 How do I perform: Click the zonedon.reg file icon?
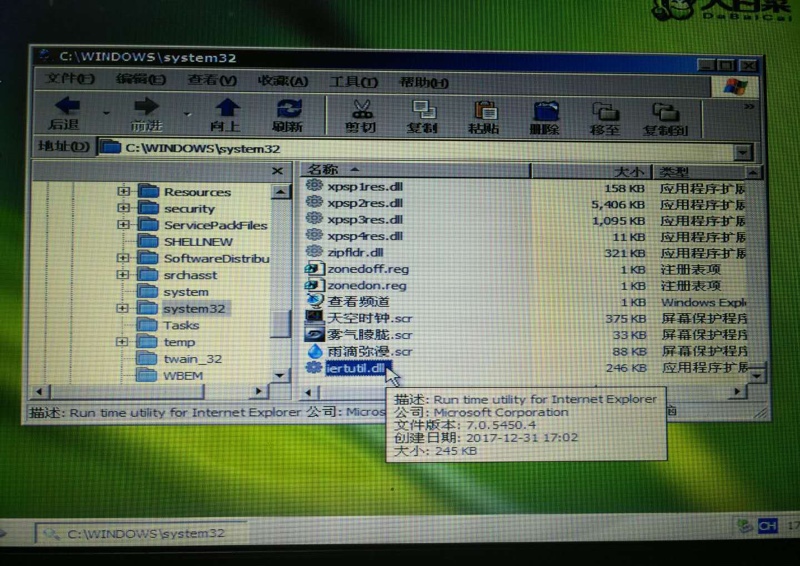[x=314, y=284]
